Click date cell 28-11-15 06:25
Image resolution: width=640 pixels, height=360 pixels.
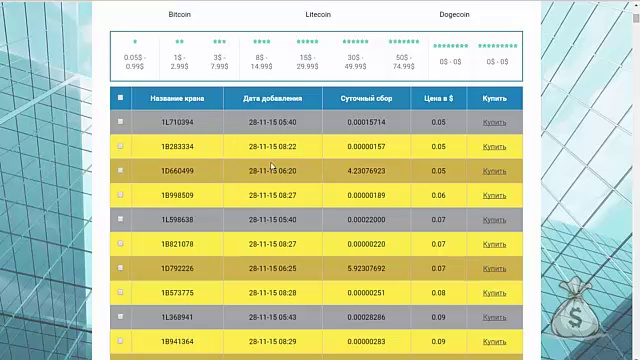pos(273,269)
